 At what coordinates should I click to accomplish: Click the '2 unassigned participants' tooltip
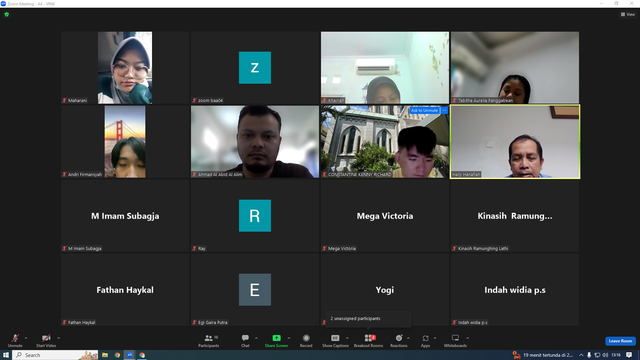click(x=368, y=318)
